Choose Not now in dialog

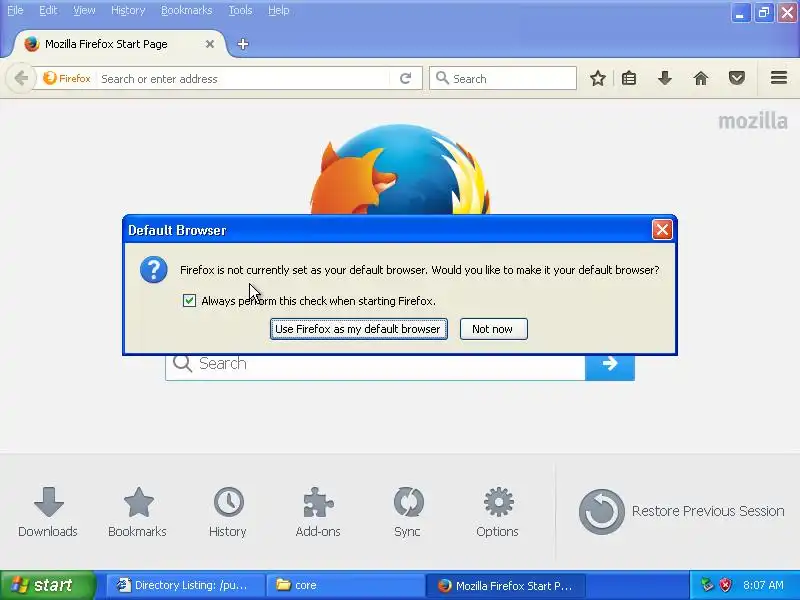[493, 329]
